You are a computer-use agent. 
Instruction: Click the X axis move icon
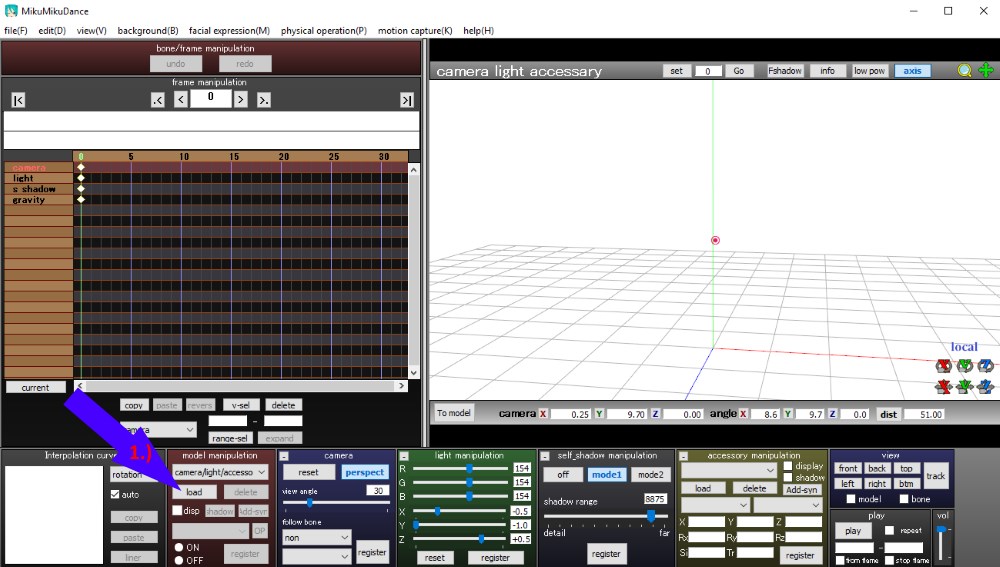pyautogui.click(x=943, y=386)
